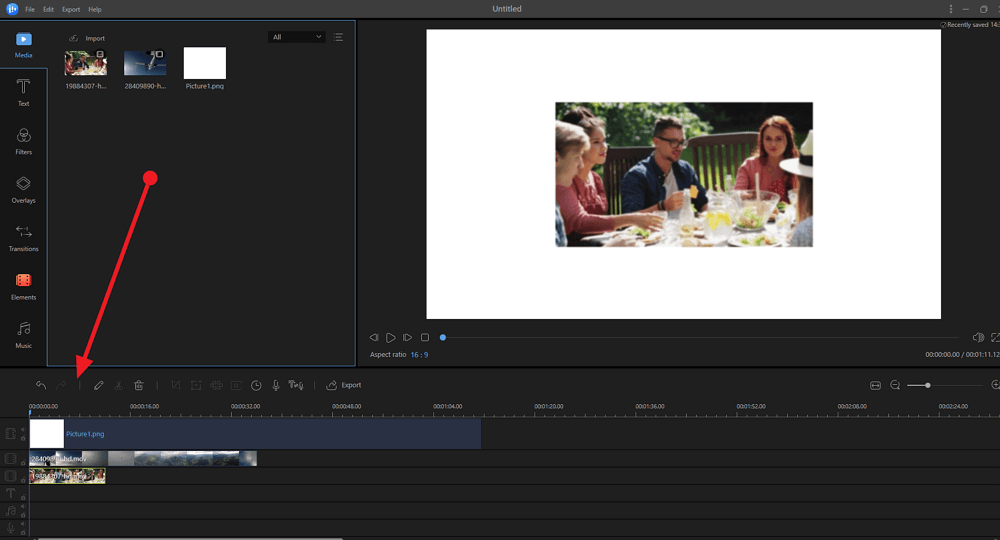Mute the music track

point(23,507)
